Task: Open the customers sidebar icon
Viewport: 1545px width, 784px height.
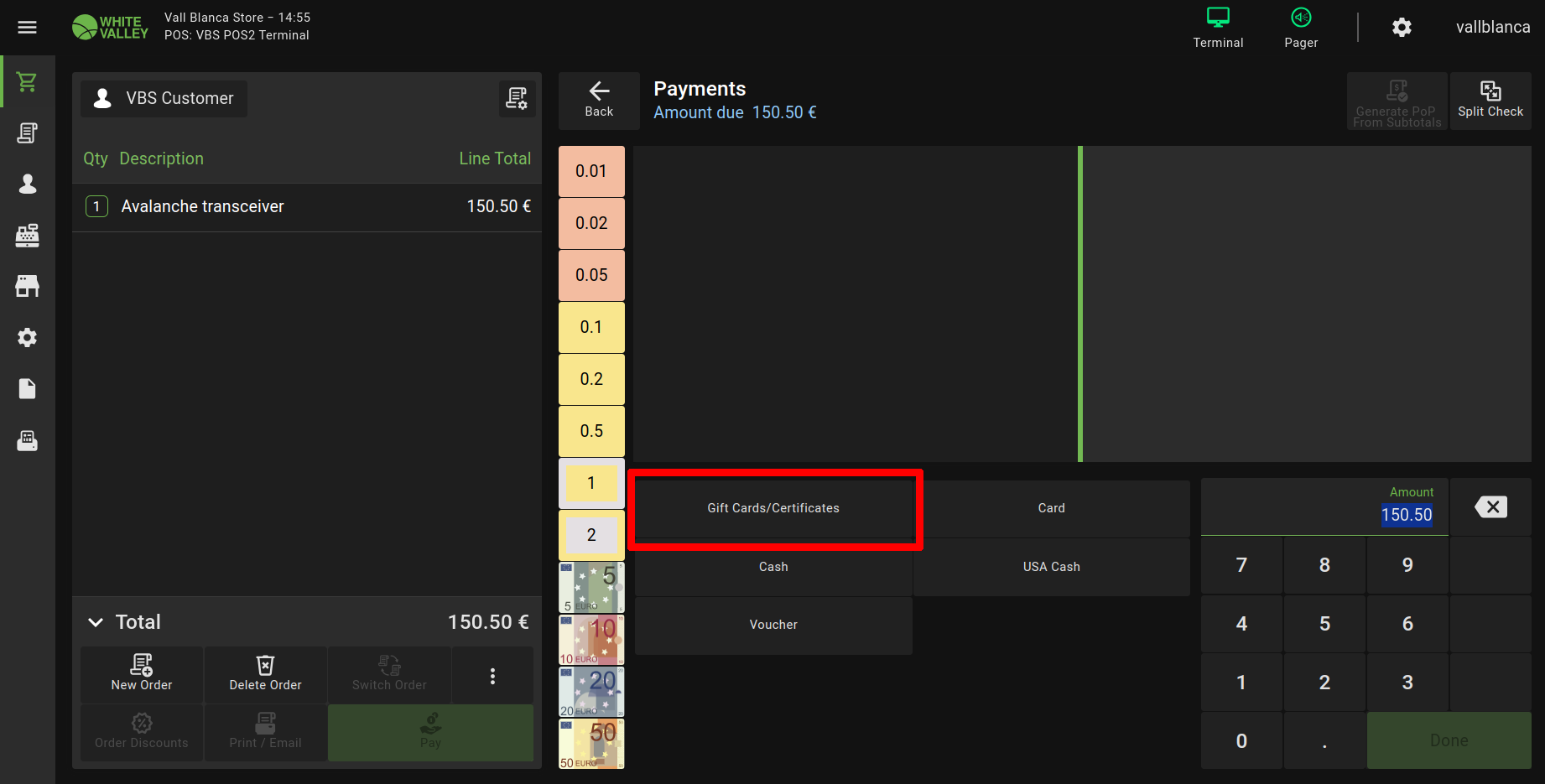Action: (27, 184)
